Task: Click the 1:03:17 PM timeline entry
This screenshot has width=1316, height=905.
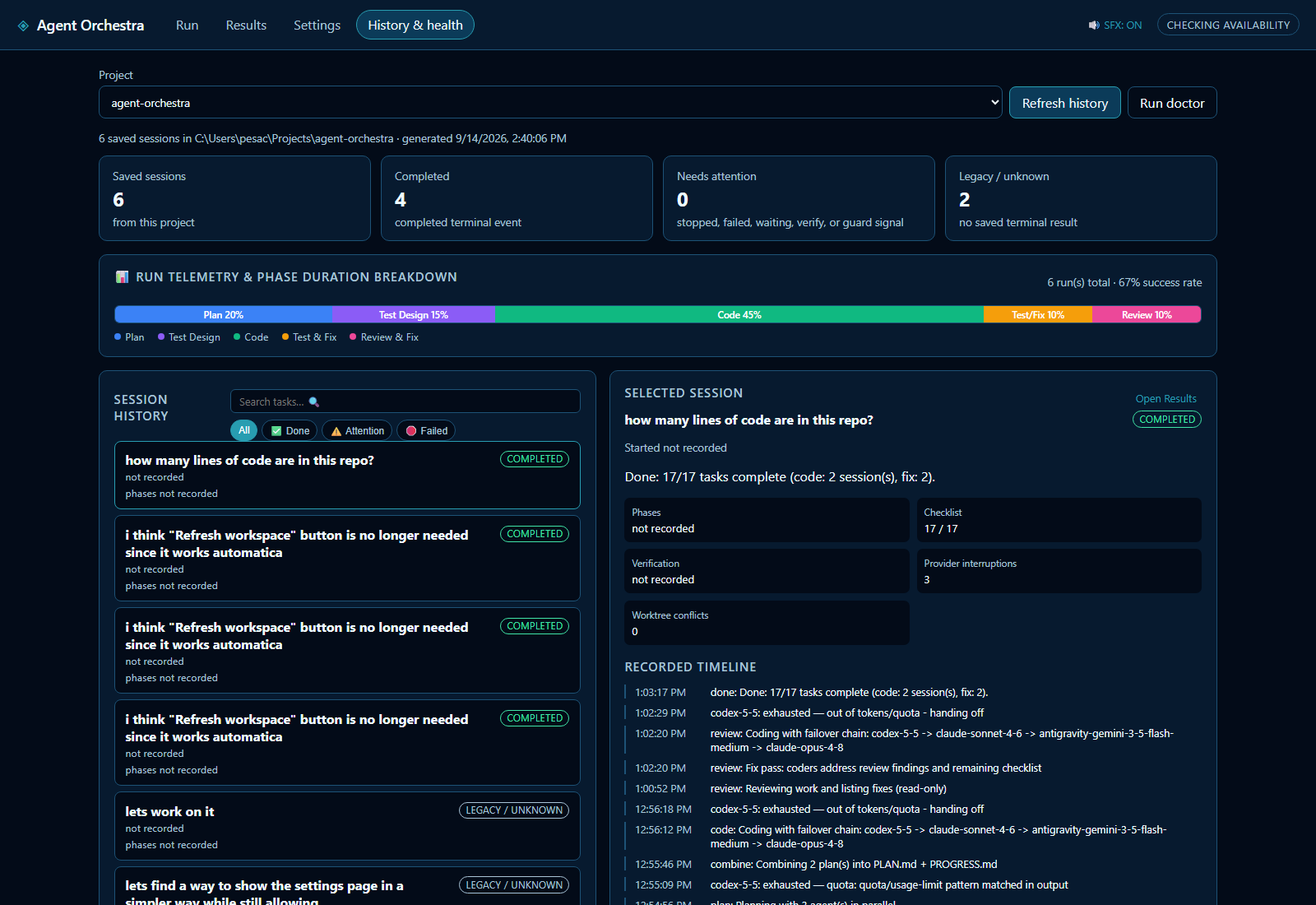Action: (x=912, y=693)
